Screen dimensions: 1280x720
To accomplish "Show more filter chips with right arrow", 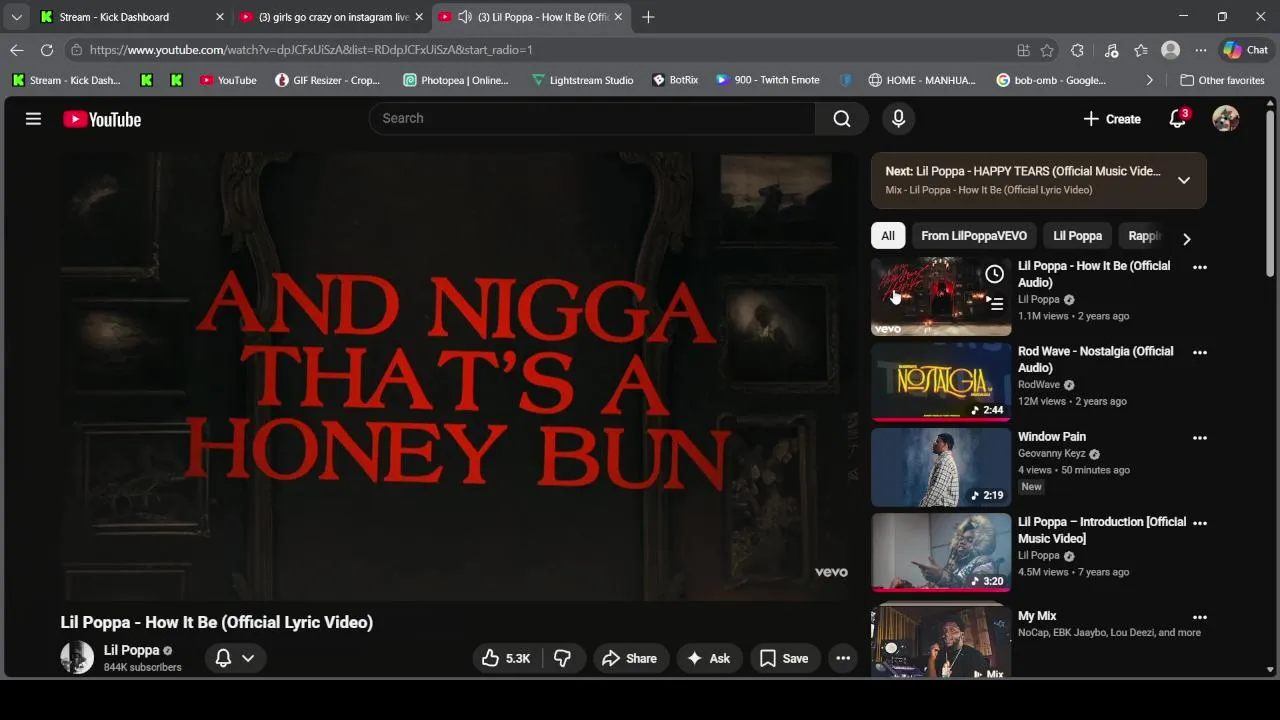I will (1187, 238).
